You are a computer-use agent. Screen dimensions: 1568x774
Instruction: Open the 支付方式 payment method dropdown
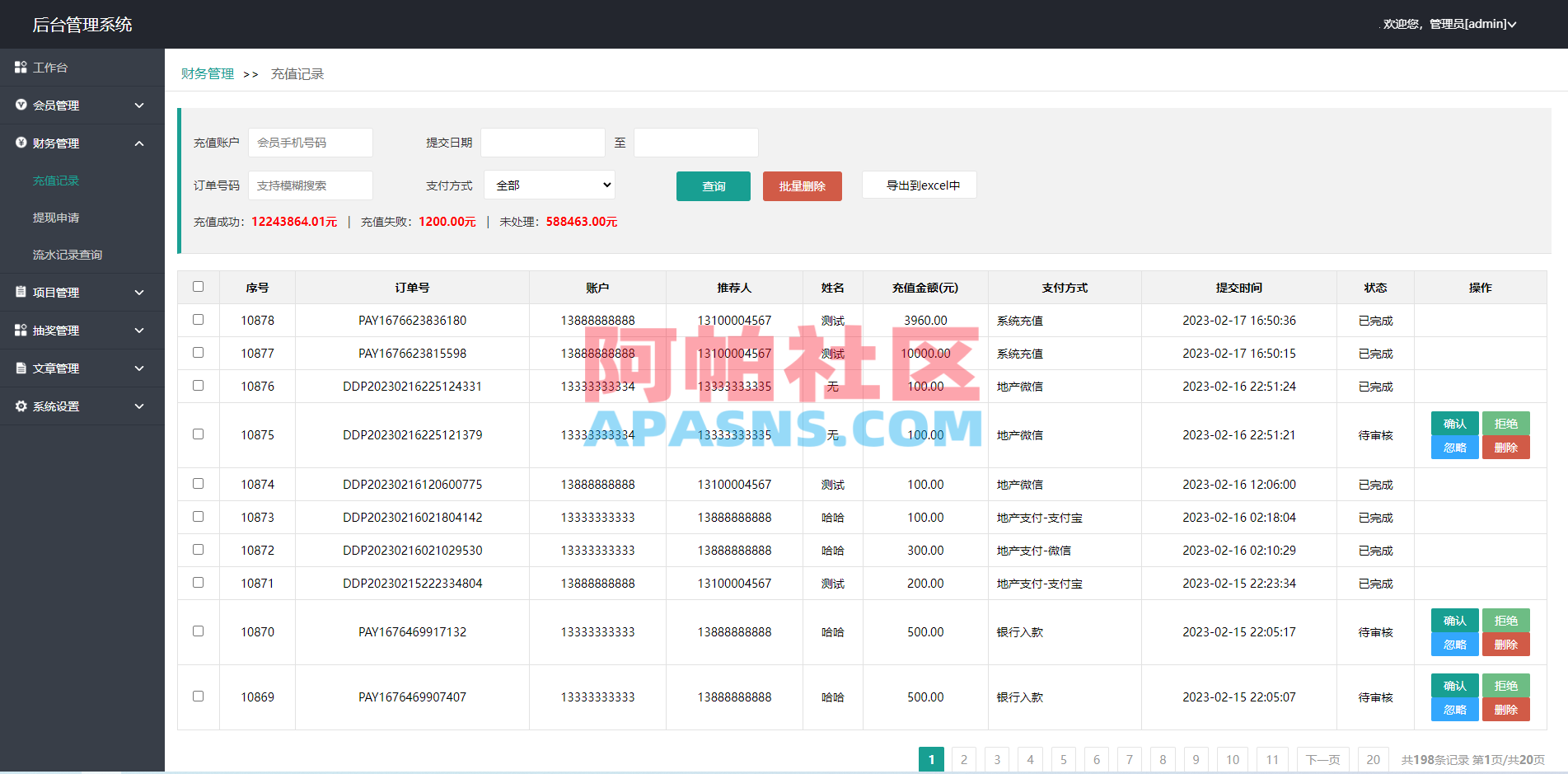tap(549, 185)
